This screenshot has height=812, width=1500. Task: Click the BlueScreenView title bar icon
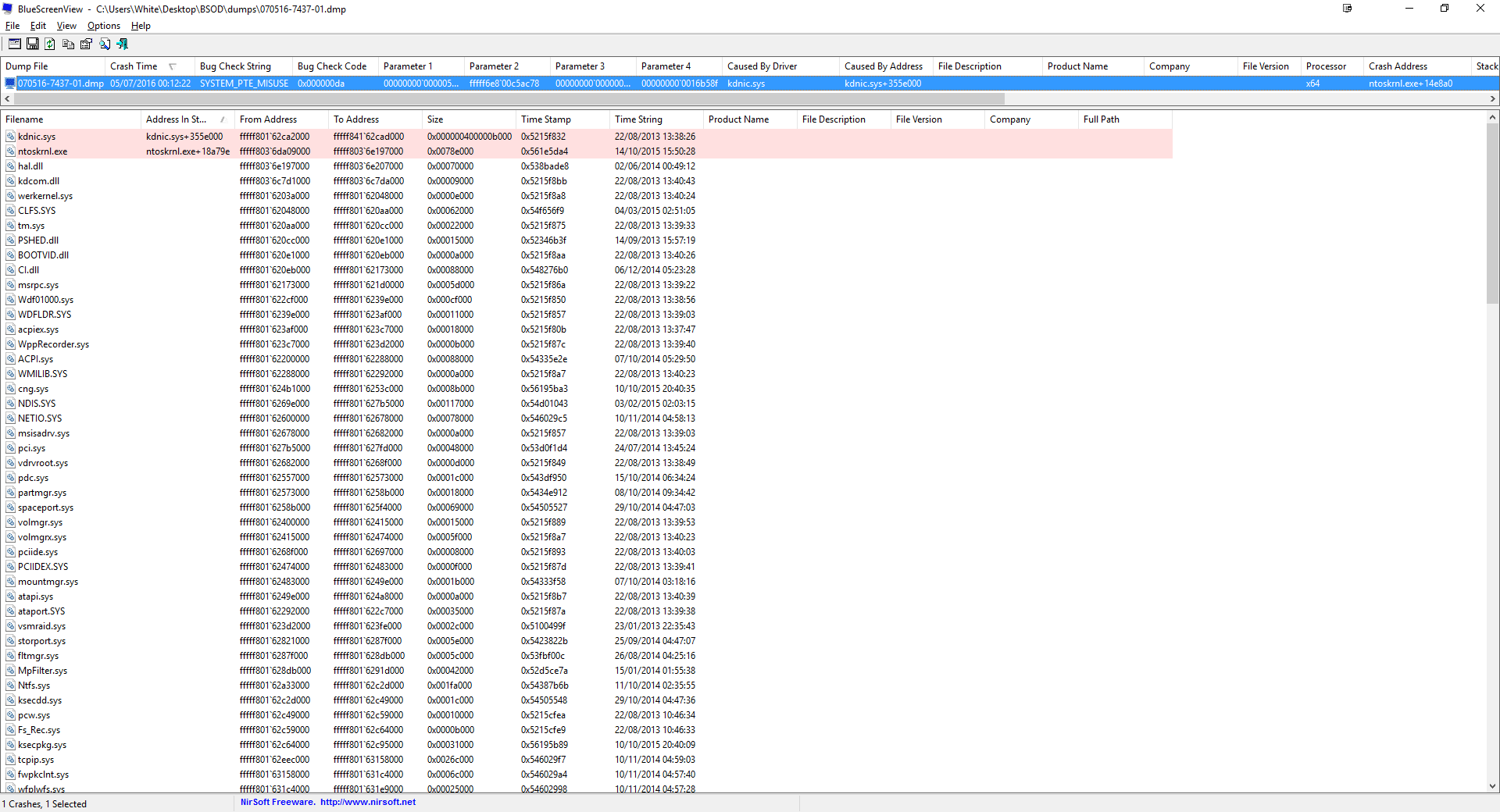(8, 9)
